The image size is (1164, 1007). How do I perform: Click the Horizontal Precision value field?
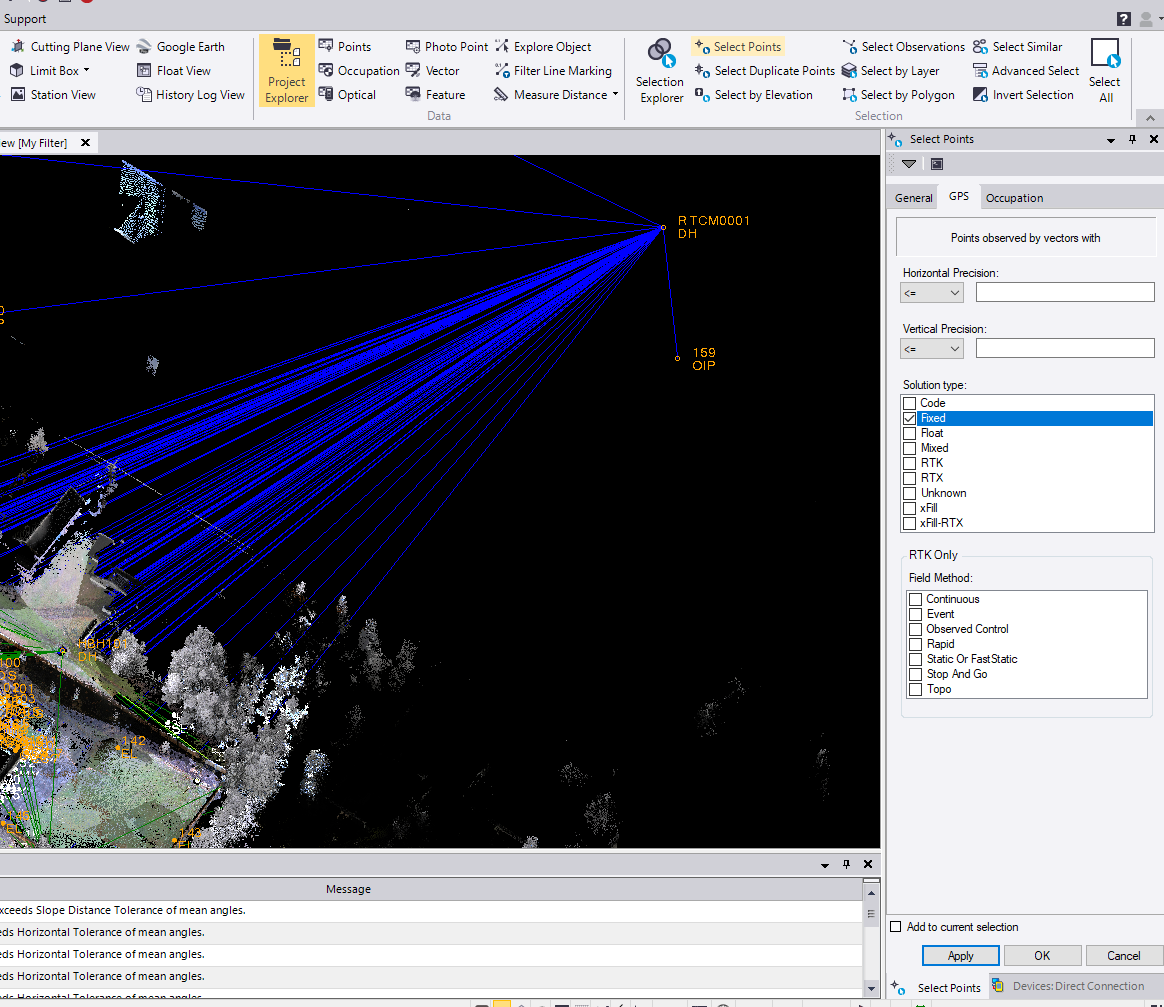point(1064,292)
